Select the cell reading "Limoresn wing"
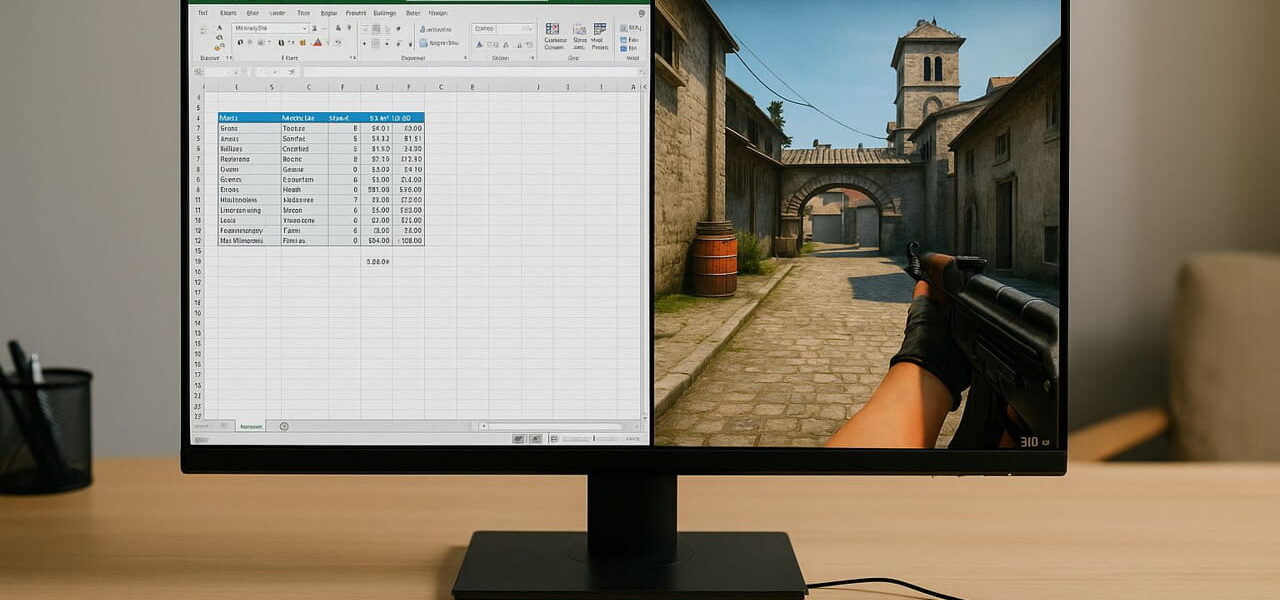The image size is (1280, 600). point(249,210)
